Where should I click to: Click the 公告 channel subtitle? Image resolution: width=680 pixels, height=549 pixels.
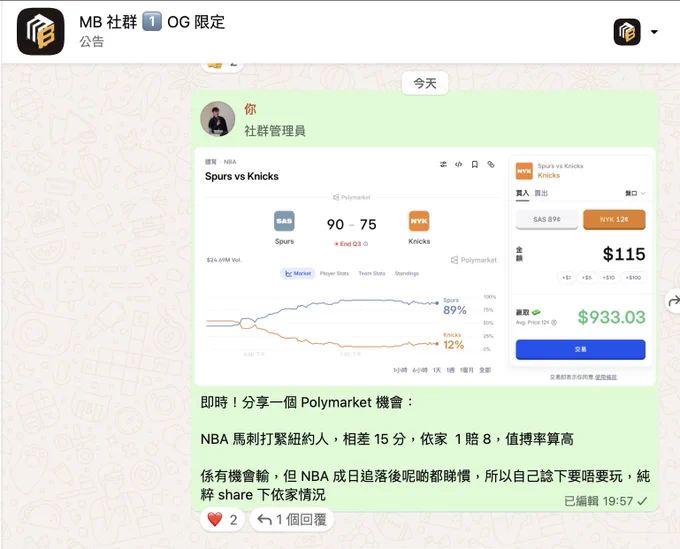coord(92,42)
